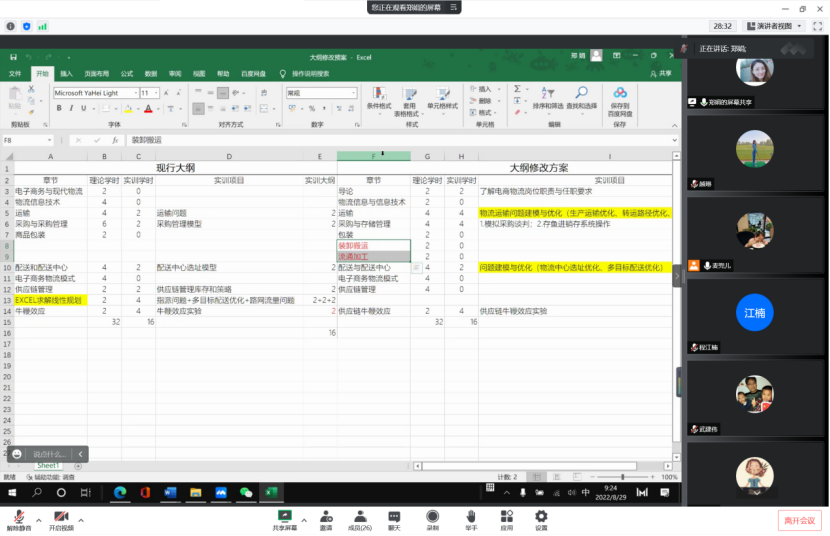Switch to the Baidu Netdisk ribbon tab
830x536 pixels.
coord(254,74)
